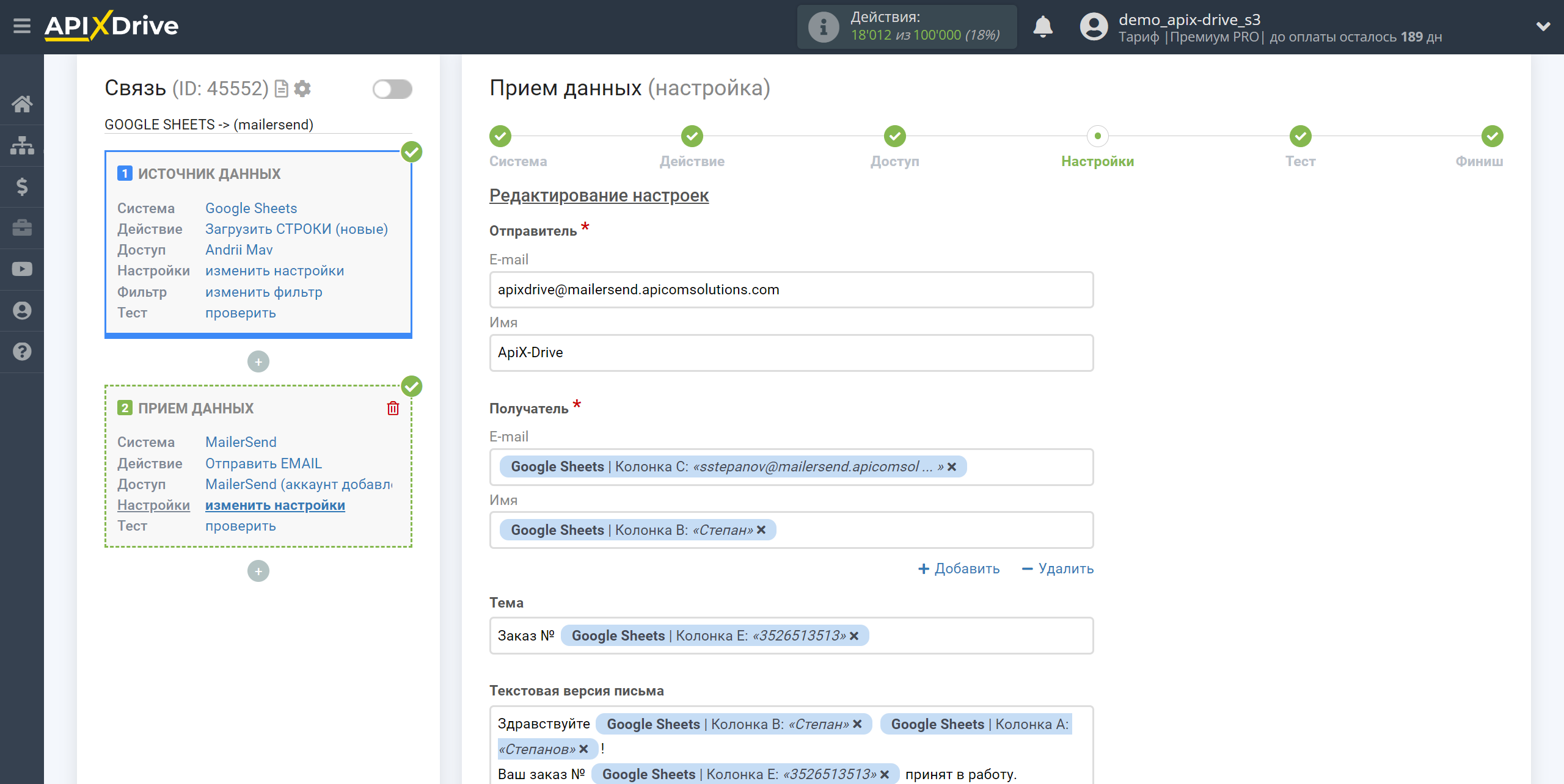Click receiver изменить настройки bold link
The image size is (1564, 784).
click(275, 505)
